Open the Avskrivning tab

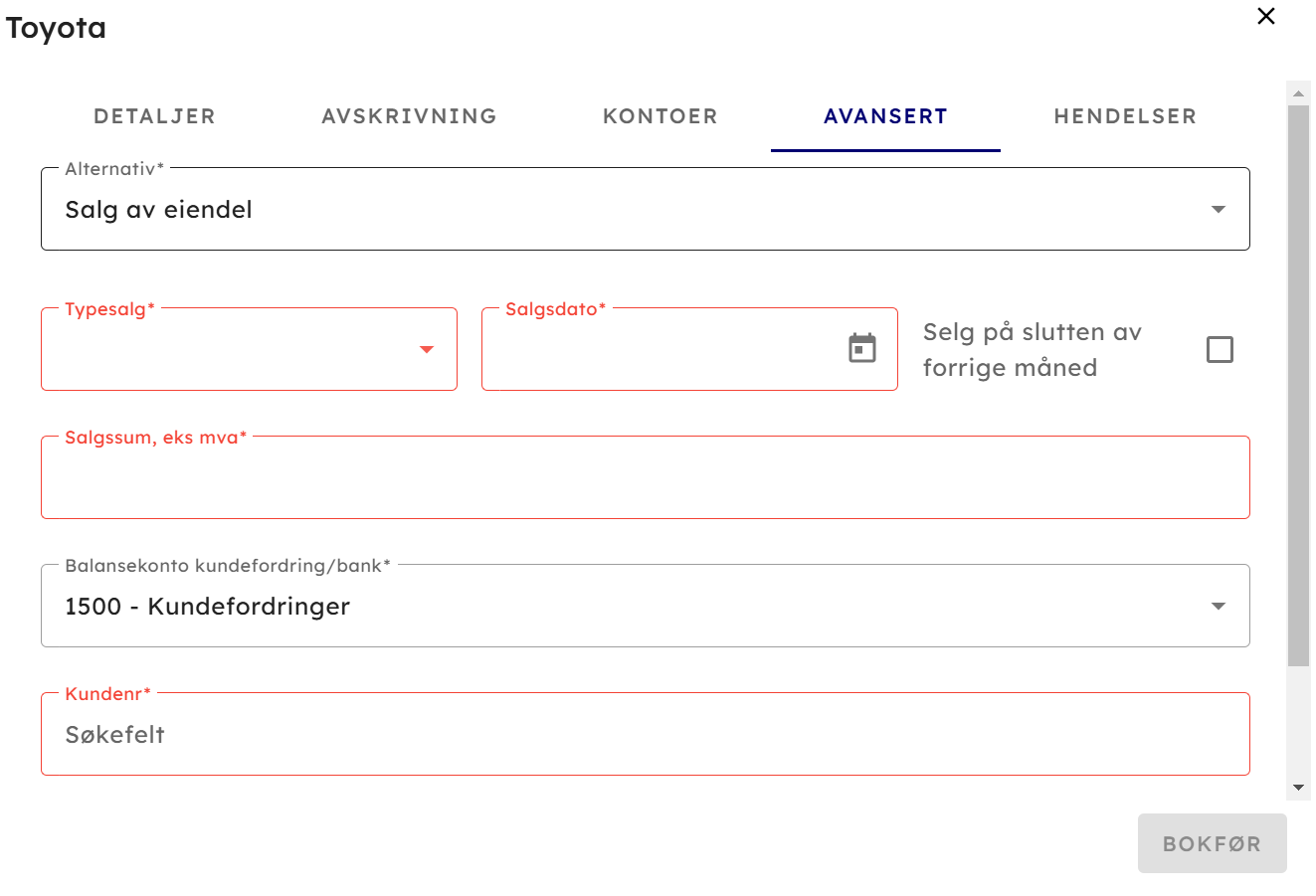[x=409, y=116]
